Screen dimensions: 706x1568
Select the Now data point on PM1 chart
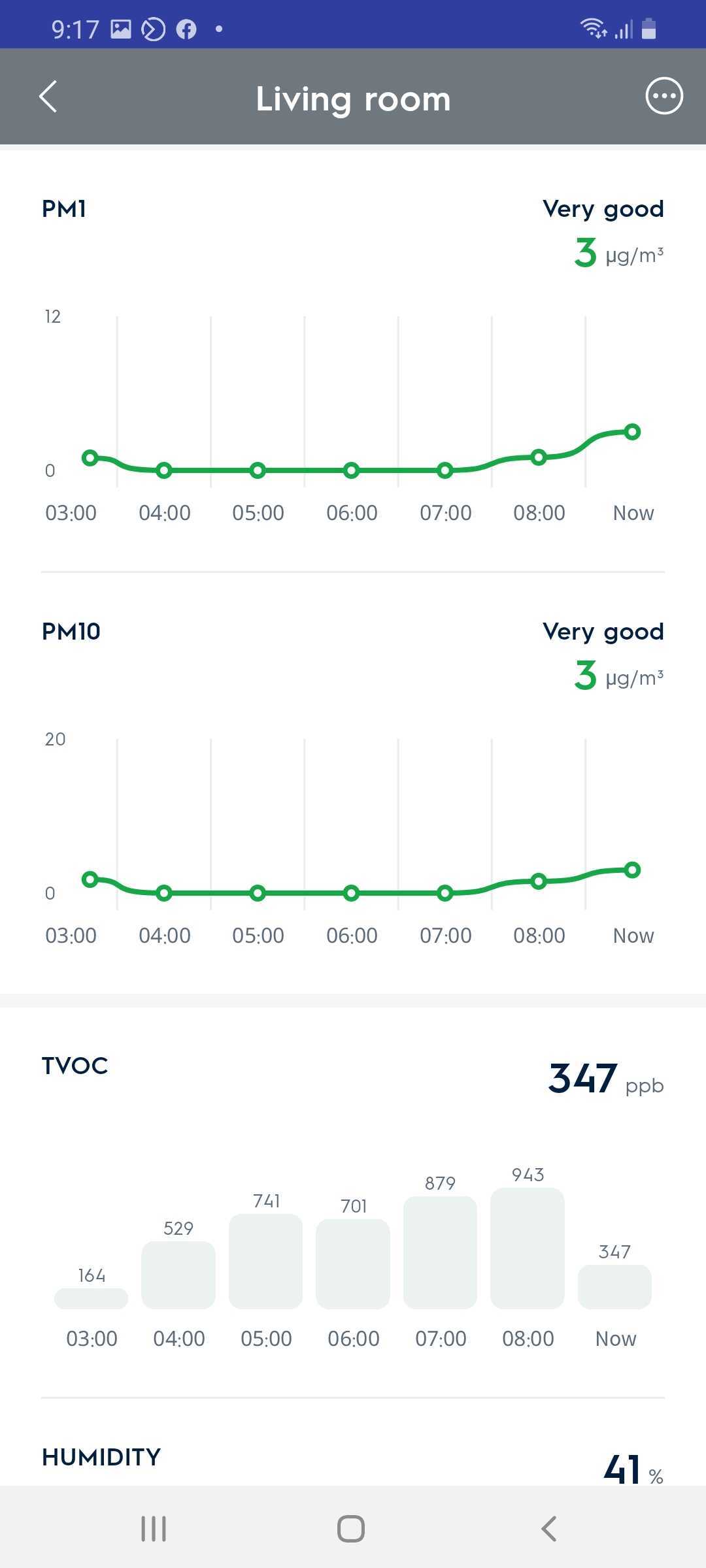pos(632,432)
